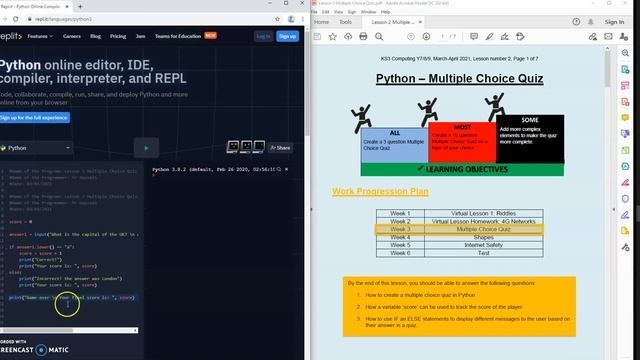Open the zoom search tool in Acrobat sidebar
640x360 pixels.
[625, 53]
